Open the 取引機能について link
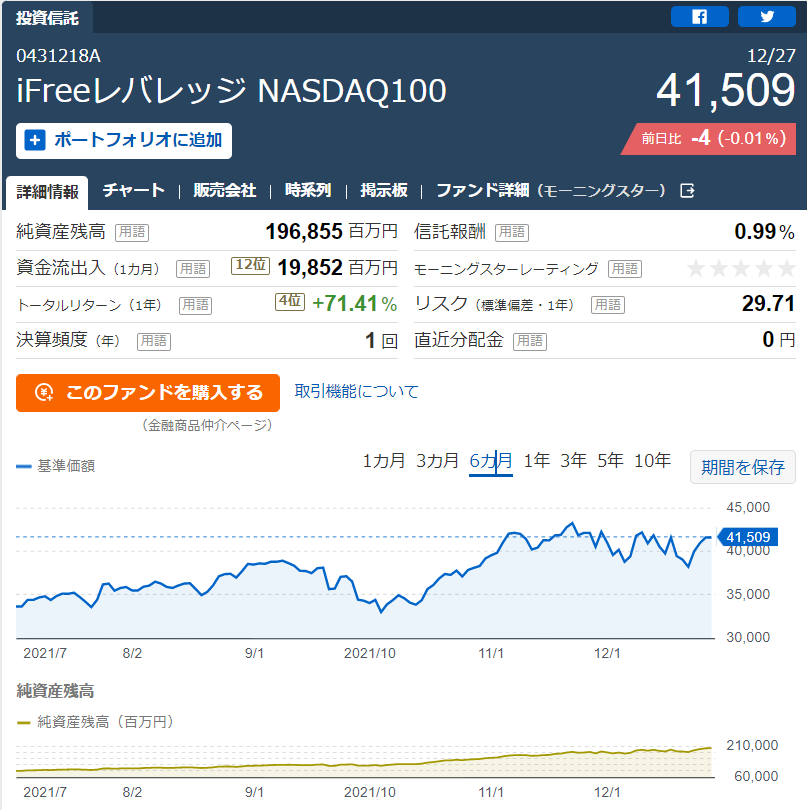807x810 pixels. pyautogui.click(x=356, y=392)
